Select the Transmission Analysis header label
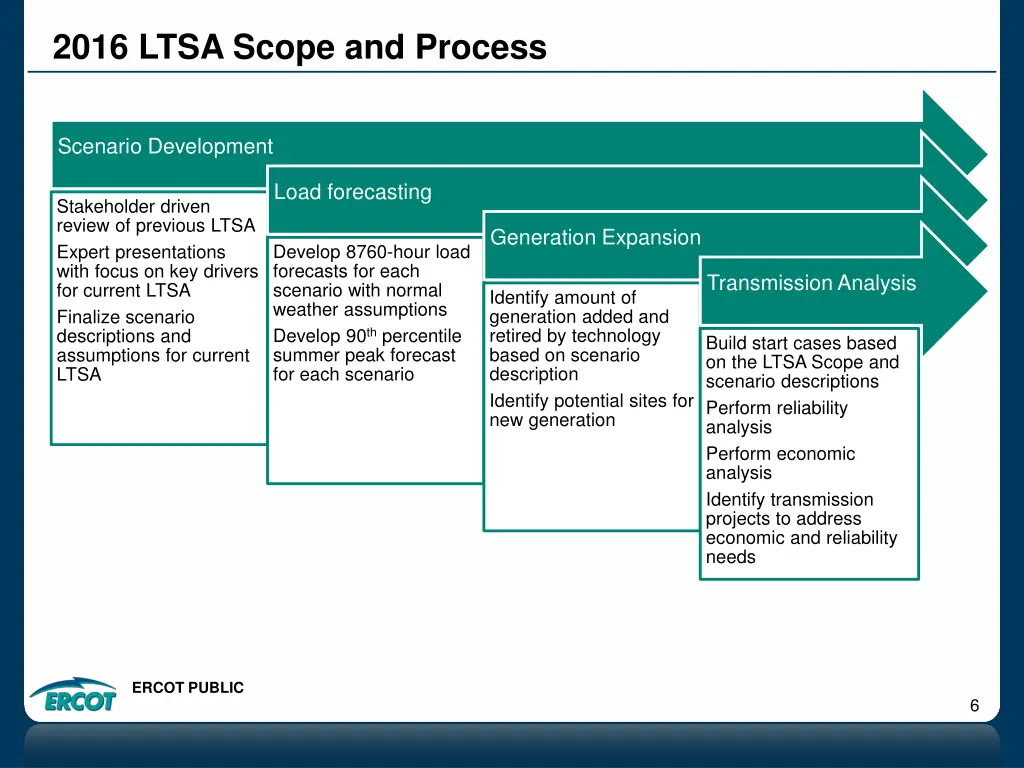Image resolution: width=1024 pixels, height=768 pixels. point(810,283)
